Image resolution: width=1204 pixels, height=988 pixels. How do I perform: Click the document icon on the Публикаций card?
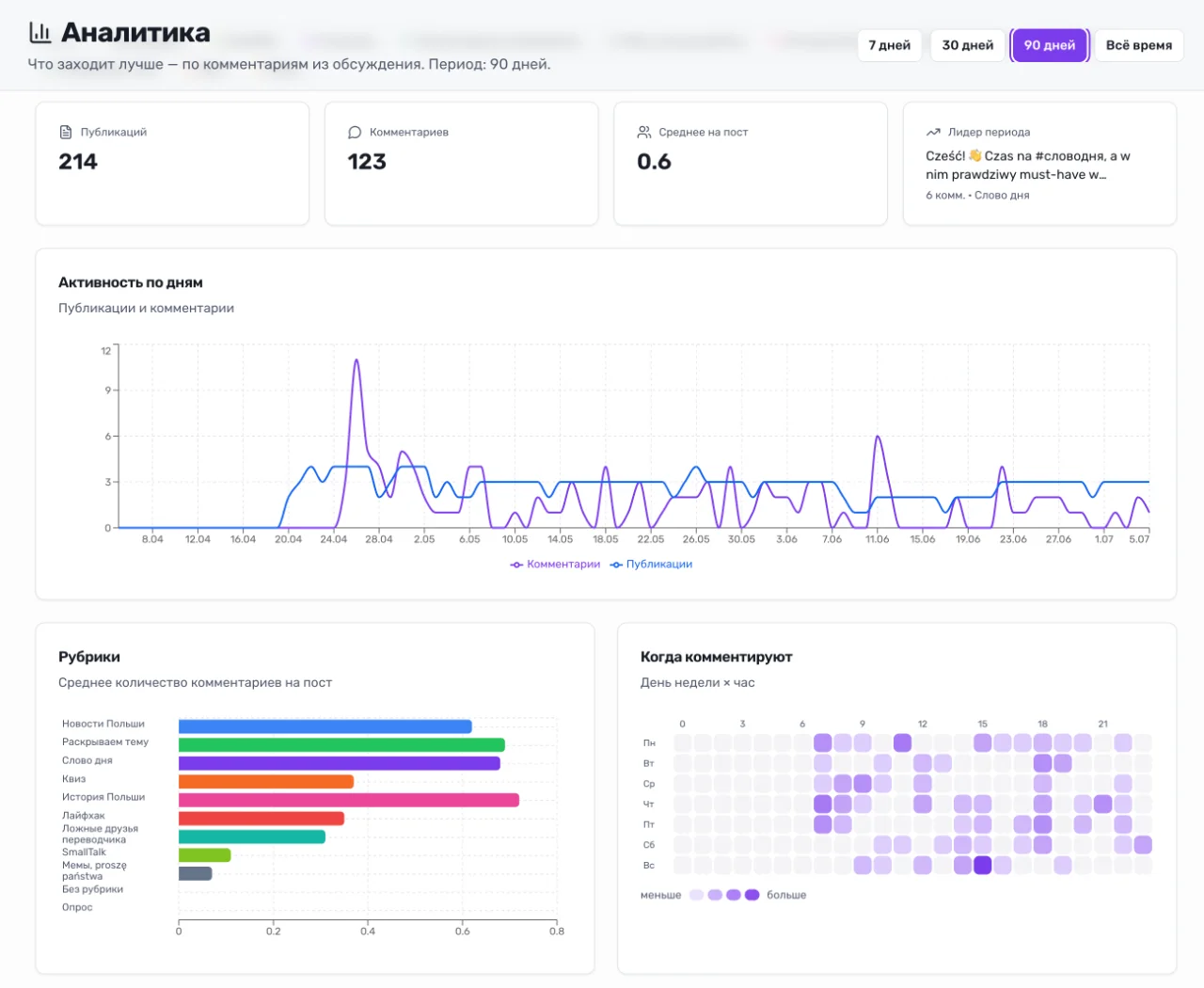click(x=66, y=133)
